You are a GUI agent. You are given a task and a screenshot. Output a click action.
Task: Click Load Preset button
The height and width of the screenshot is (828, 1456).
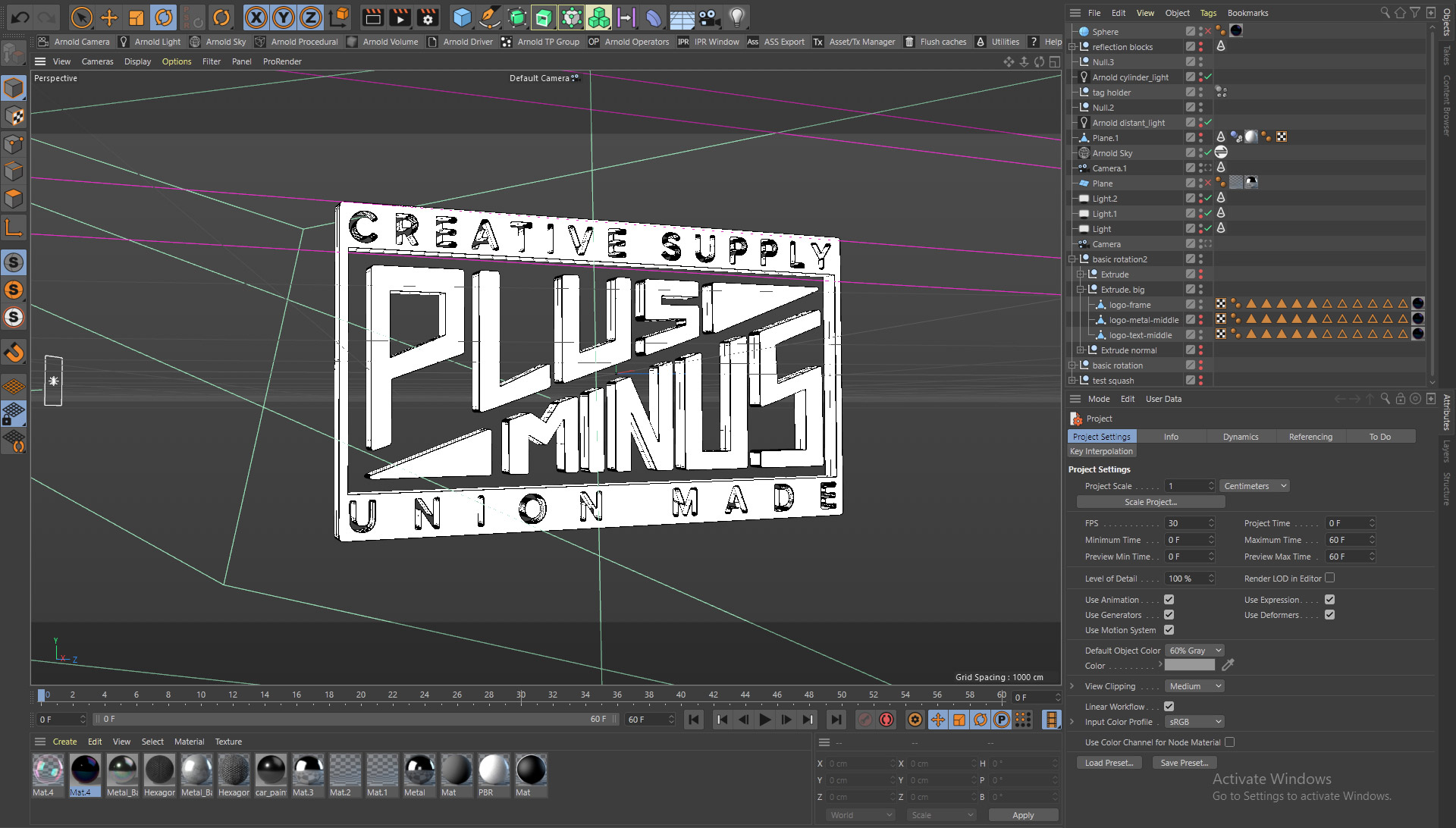[x=1109, y=763]
